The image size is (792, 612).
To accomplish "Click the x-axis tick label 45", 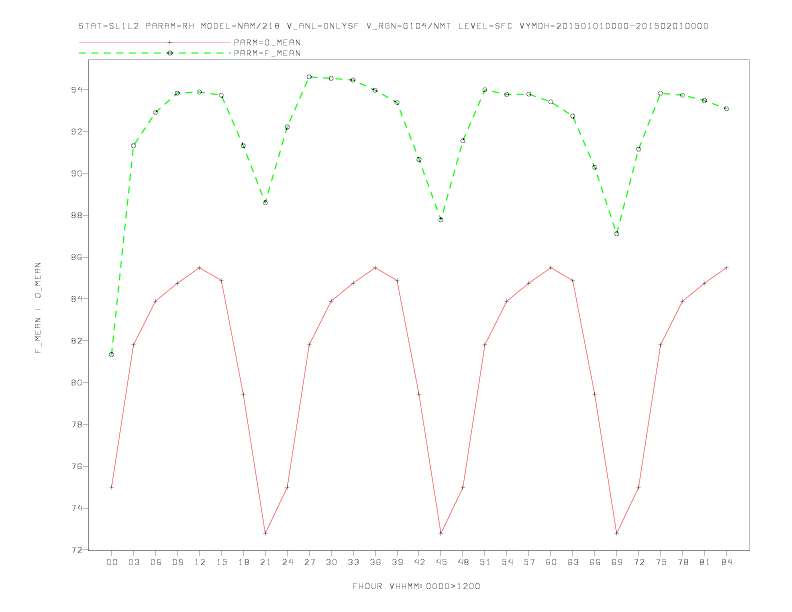I will tap(441, 562).
